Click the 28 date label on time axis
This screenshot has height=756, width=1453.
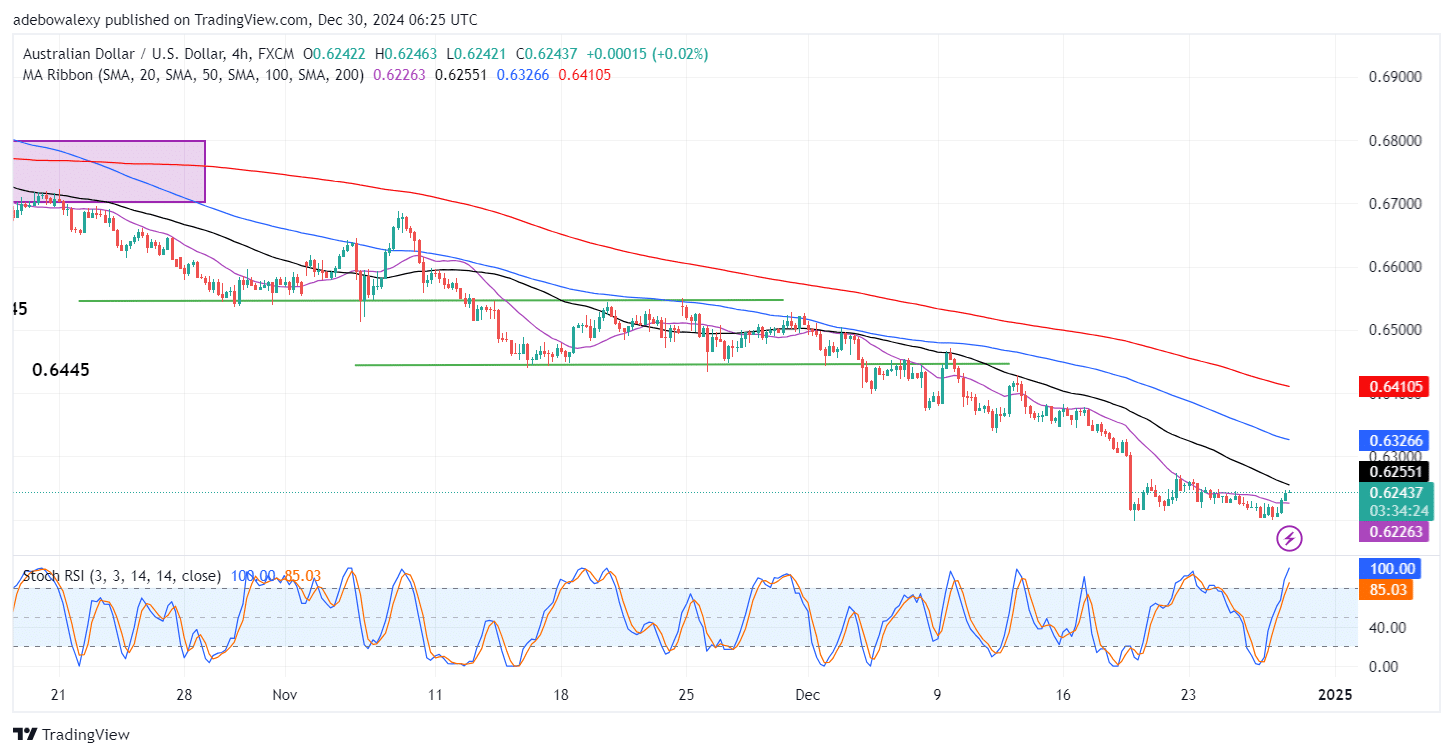pyautogui.click(x=183, y=694)
